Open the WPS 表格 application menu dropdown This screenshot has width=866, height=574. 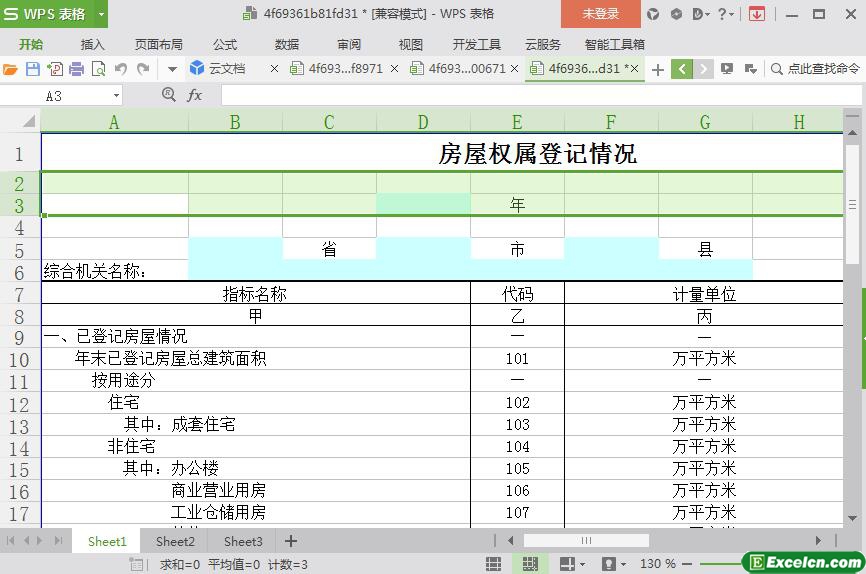(x=101, y=14)
